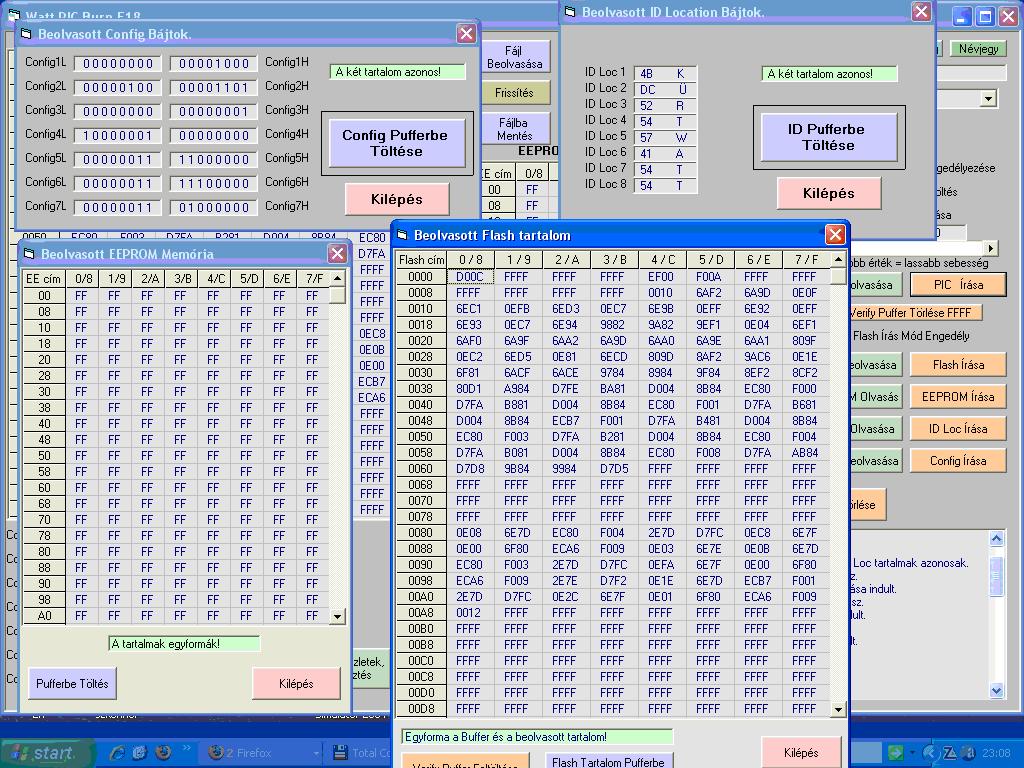The image size is (1024, 768).
Task: Click the Flash Tartalom Pufferbe button
Action: coord(608,761)
